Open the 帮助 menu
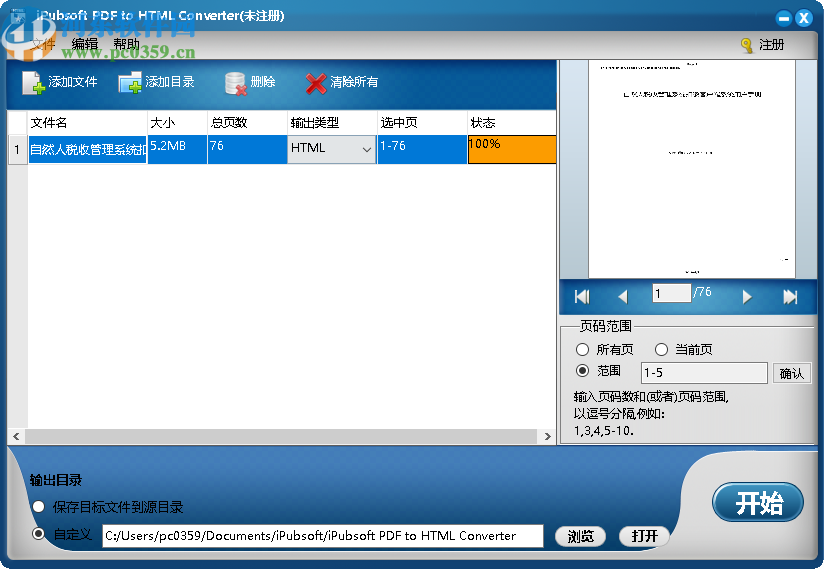 click(x=127, y=44)
